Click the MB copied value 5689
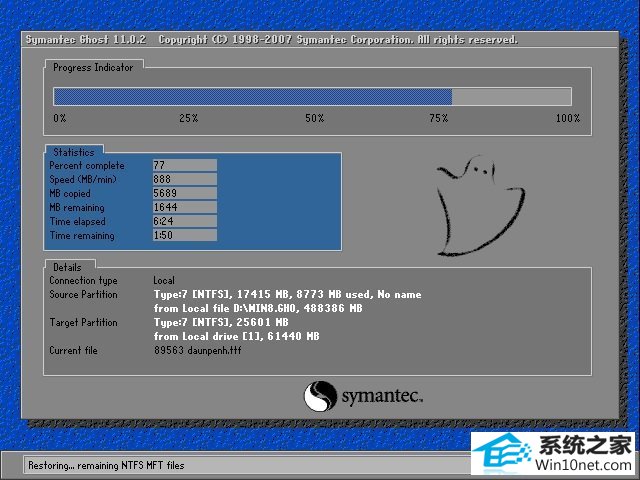This screenshot has width=640, height=480. [184, 193]
